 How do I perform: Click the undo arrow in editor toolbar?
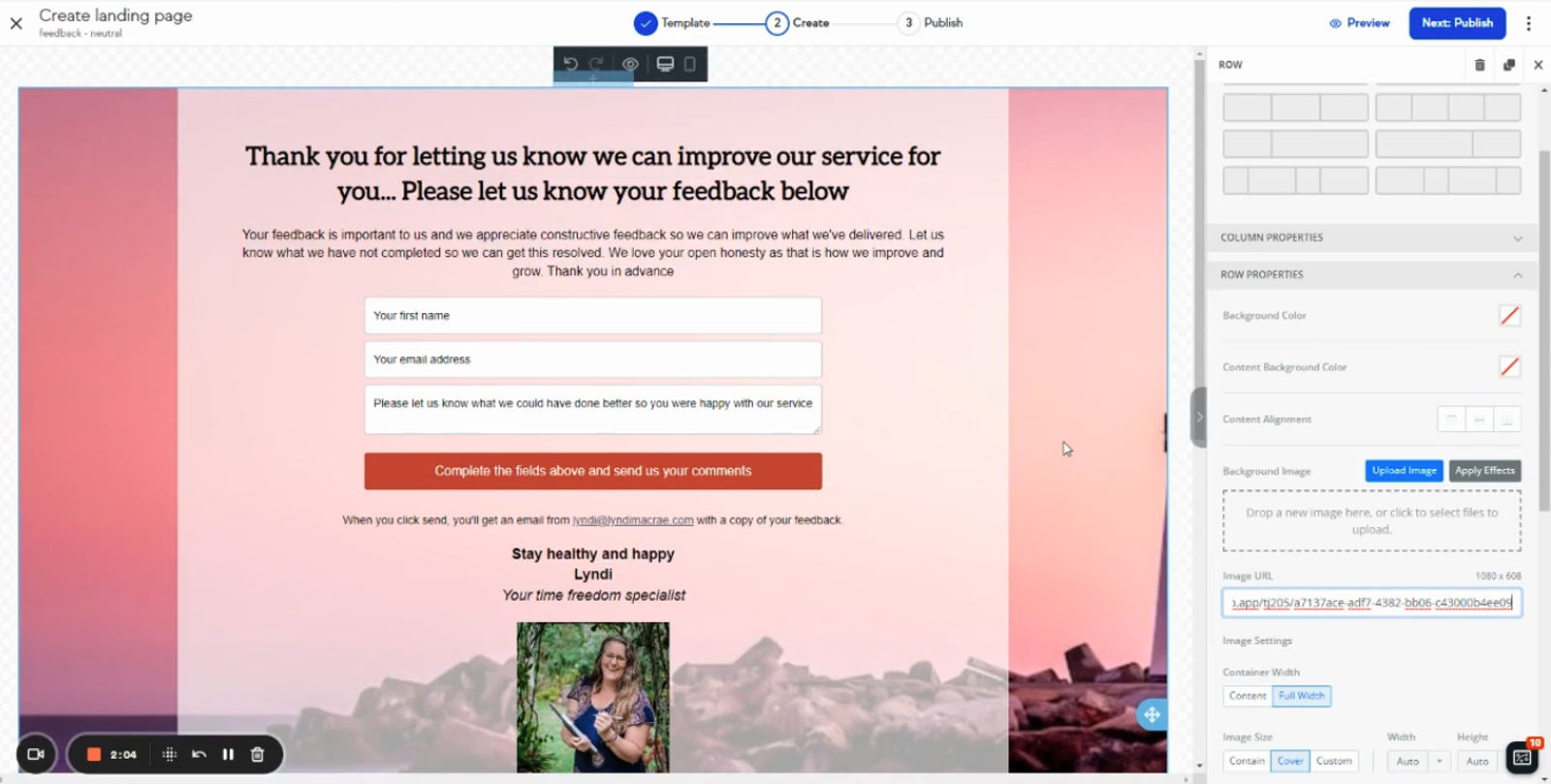tap(570, 64)
